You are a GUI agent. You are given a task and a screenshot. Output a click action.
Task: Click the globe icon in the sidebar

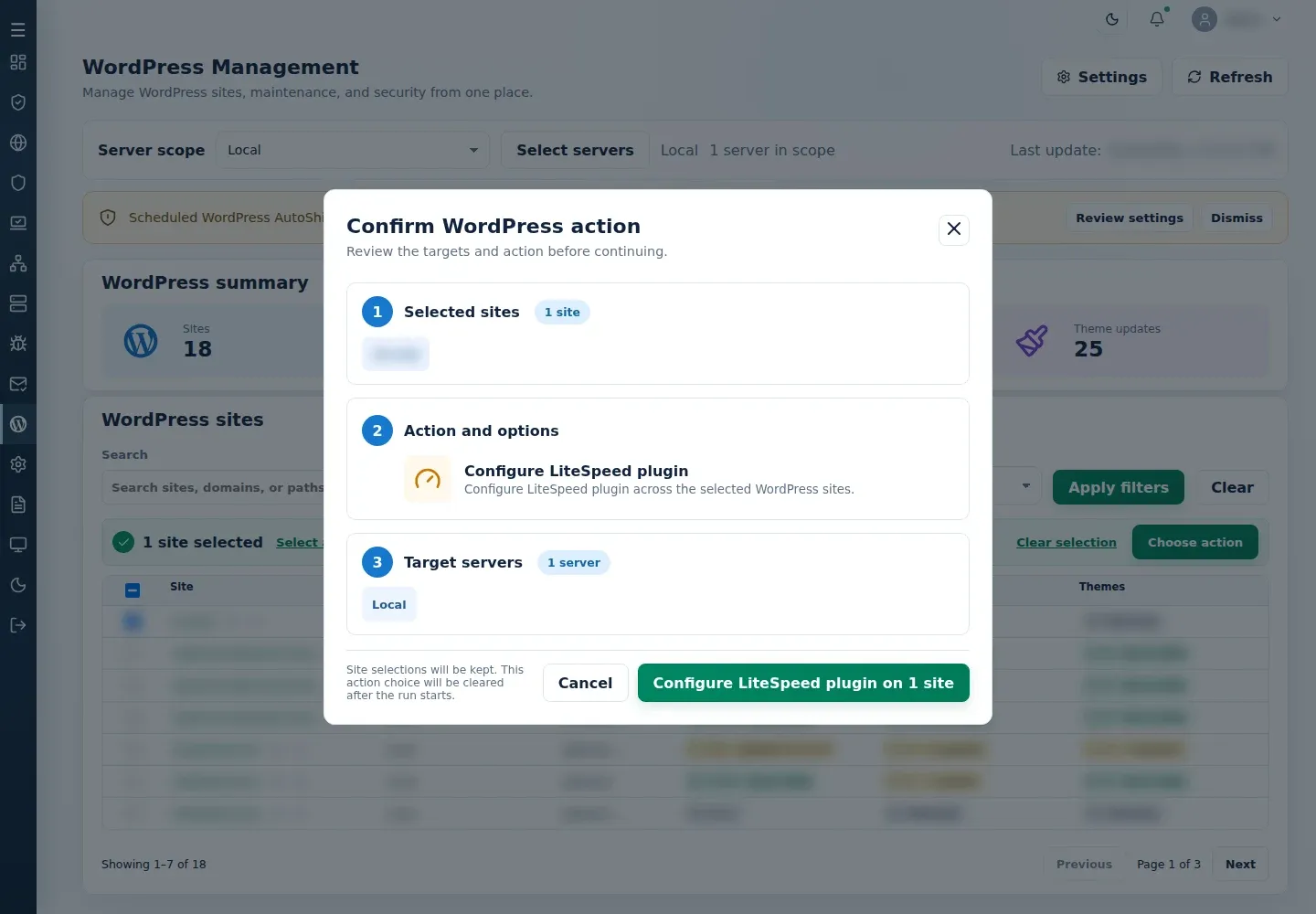point(18,143)
